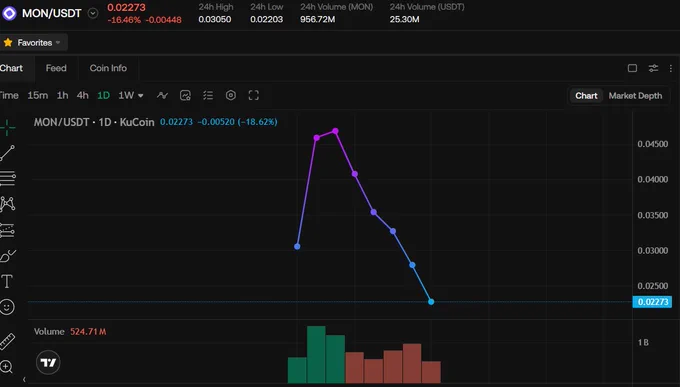
Task: Select the 15m timeframe
Action: coord(38,95)
